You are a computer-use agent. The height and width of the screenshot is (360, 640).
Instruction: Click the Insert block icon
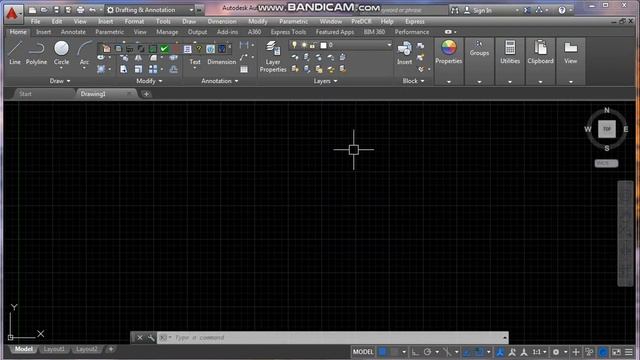pyautogui.click(x=404, y=53)
